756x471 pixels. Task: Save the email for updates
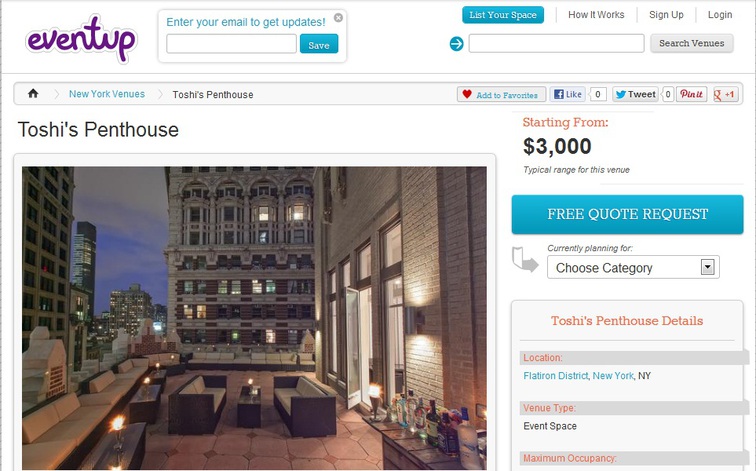coord(319,44)
